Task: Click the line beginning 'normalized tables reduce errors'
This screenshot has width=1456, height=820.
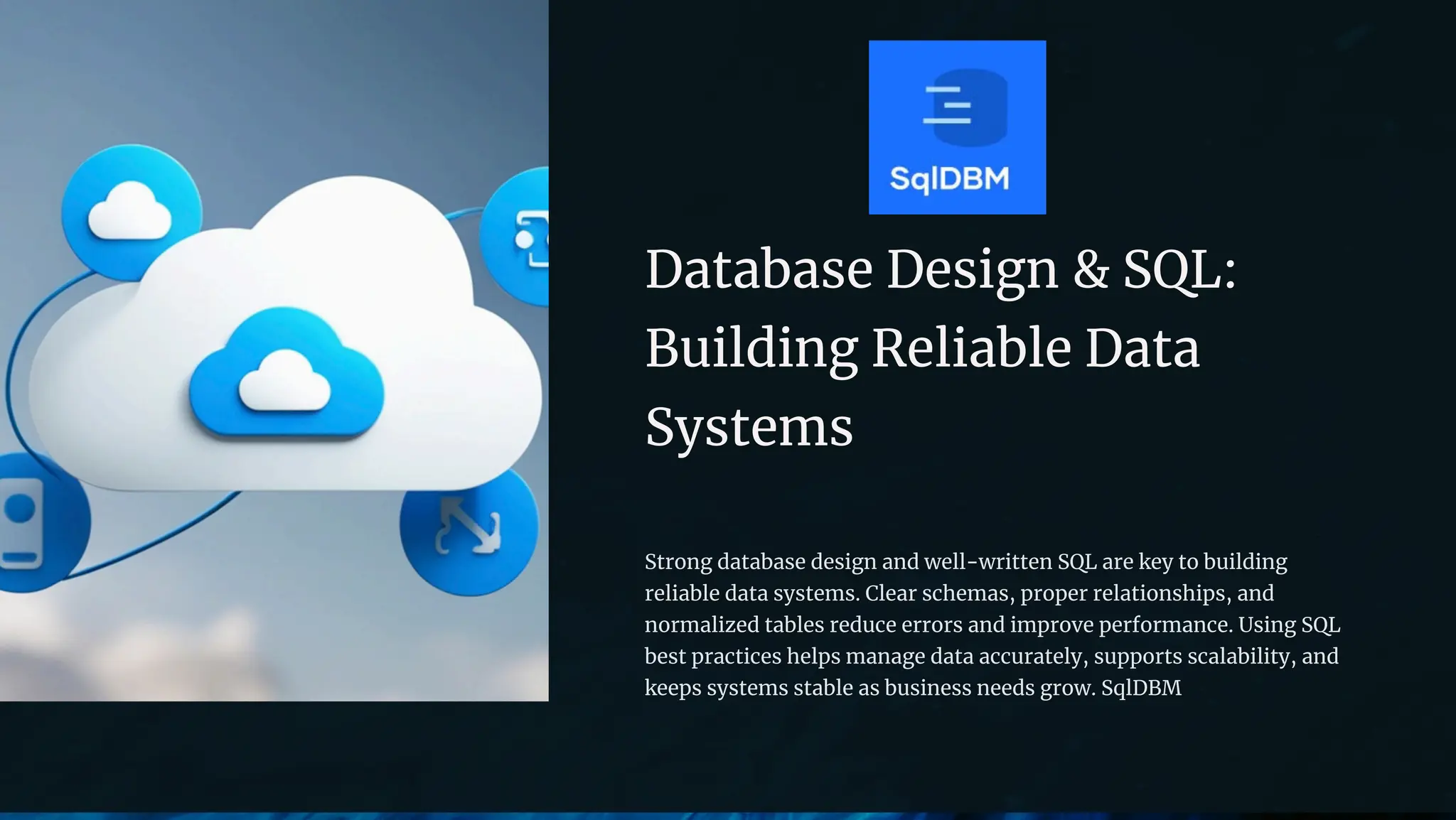Action: [992, 625]
